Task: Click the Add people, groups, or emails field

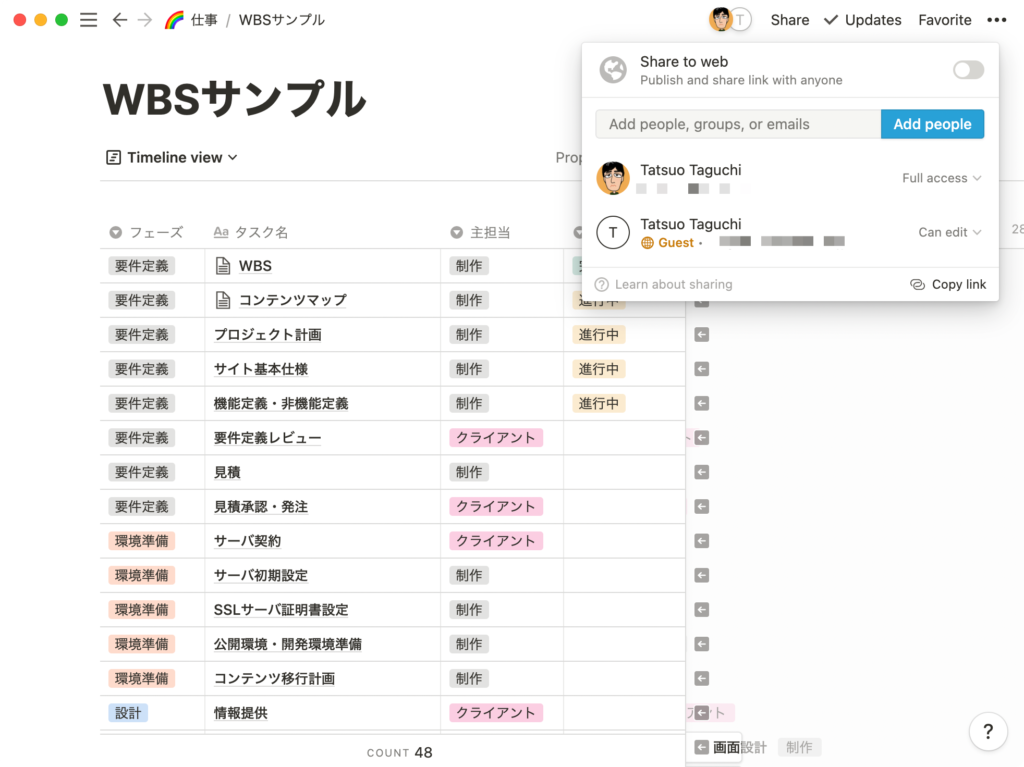Action: 738,124
